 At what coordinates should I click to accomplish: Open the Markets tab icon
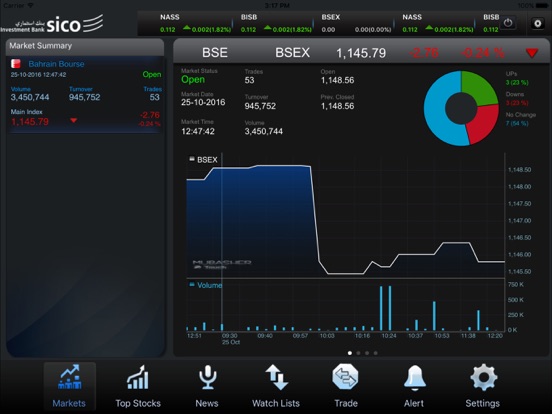70,377
